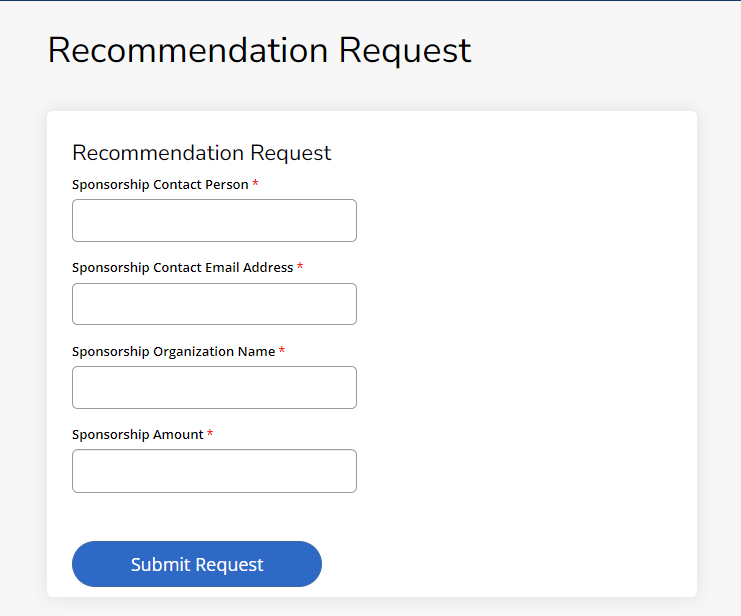The width and height of the screenshot is (741, 616).
Task: Focus the Sponsorship Contact Email Address field
Action: (x=214, y=304)
